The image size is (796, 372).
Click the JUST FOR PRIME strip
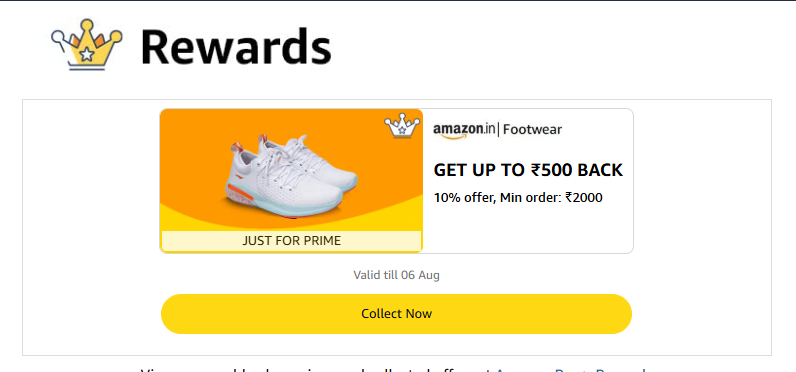pos(291,241)
